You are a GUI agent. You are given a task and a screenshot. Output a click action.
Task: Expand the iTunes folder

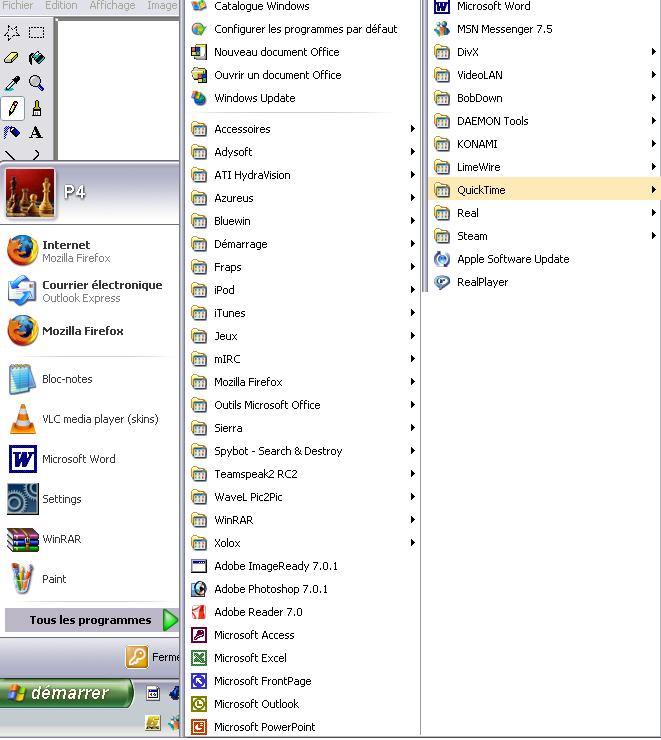(302, 313)
